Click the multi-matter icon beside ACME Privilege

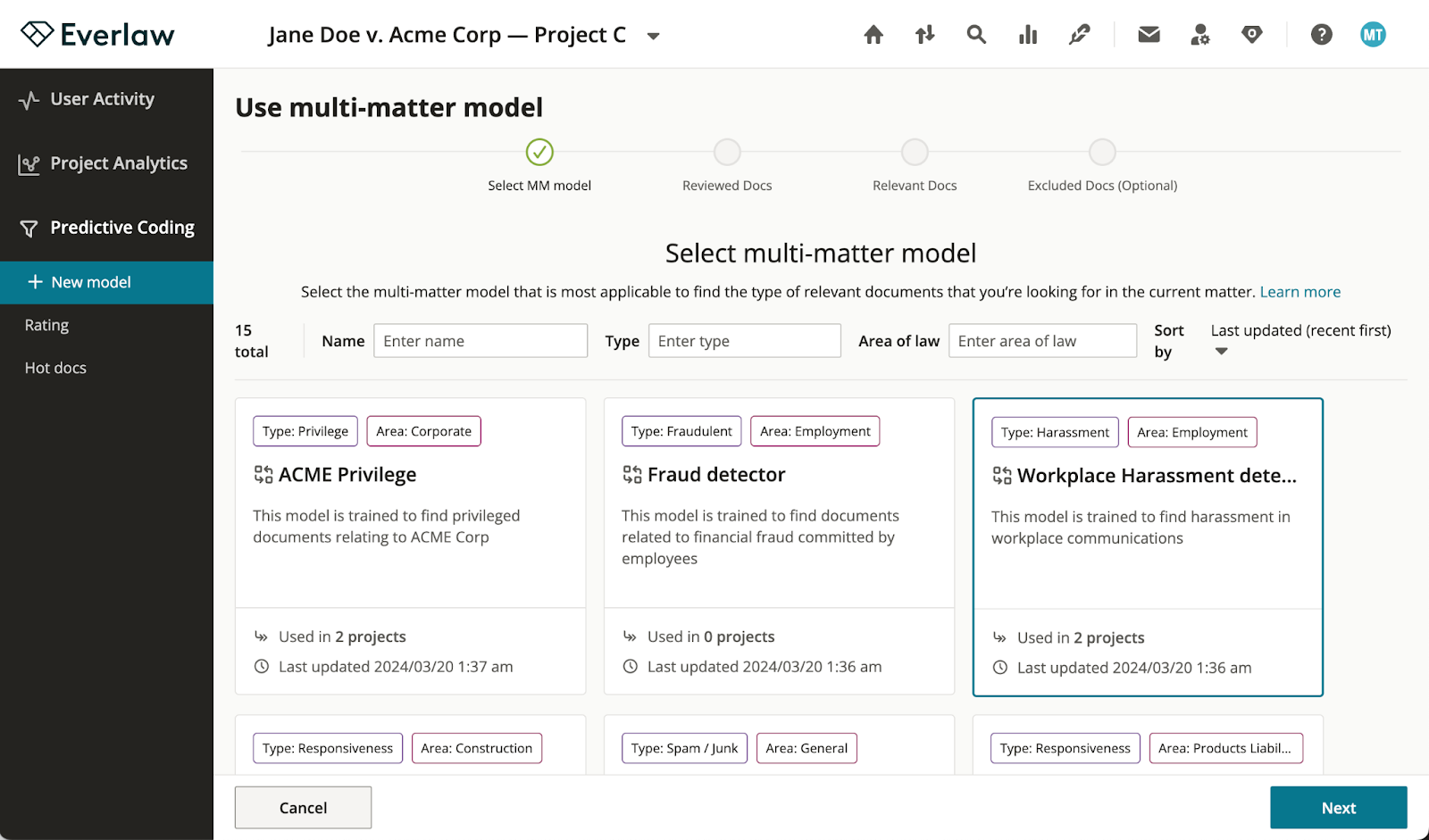[x=263, y=475]
